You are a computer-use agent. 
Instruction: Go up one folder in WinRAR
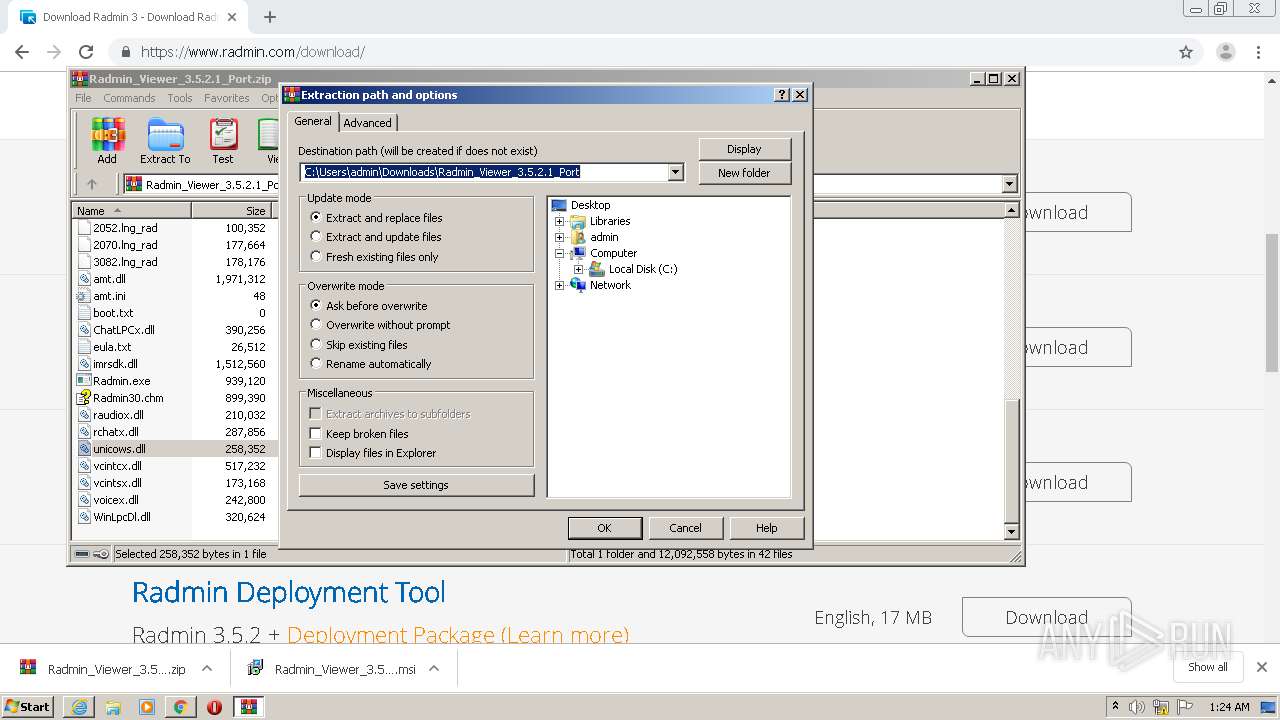[x=92, y=184]
